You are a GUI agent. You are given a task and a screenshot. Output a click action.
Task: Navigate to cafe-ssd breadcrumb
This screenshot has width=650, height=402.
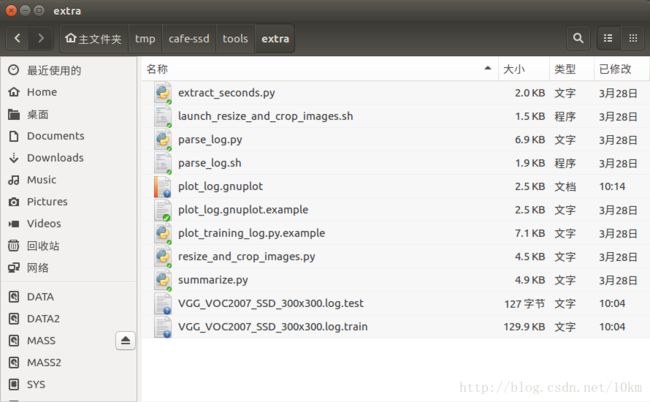click(x=189, y=39)
